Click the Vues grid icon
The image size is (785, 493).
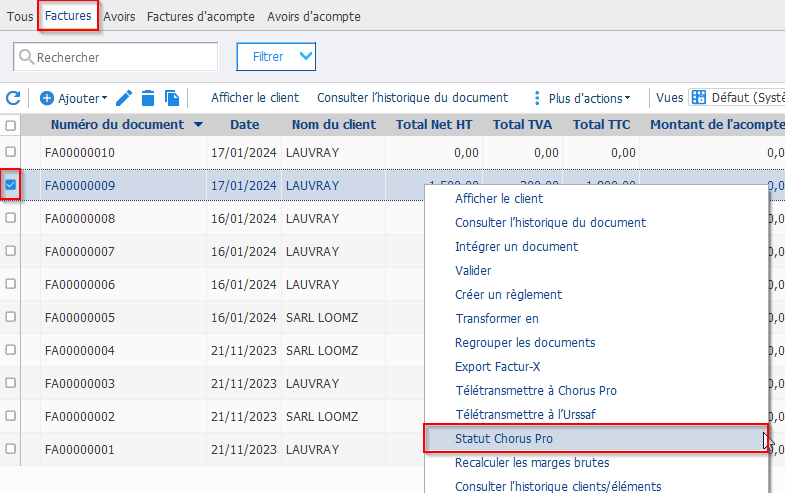[698, 97]
